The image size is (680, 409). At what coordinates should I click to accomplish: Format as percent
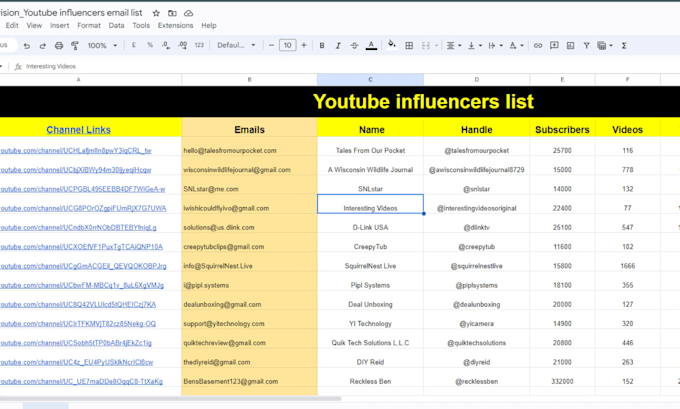point(150,45)
